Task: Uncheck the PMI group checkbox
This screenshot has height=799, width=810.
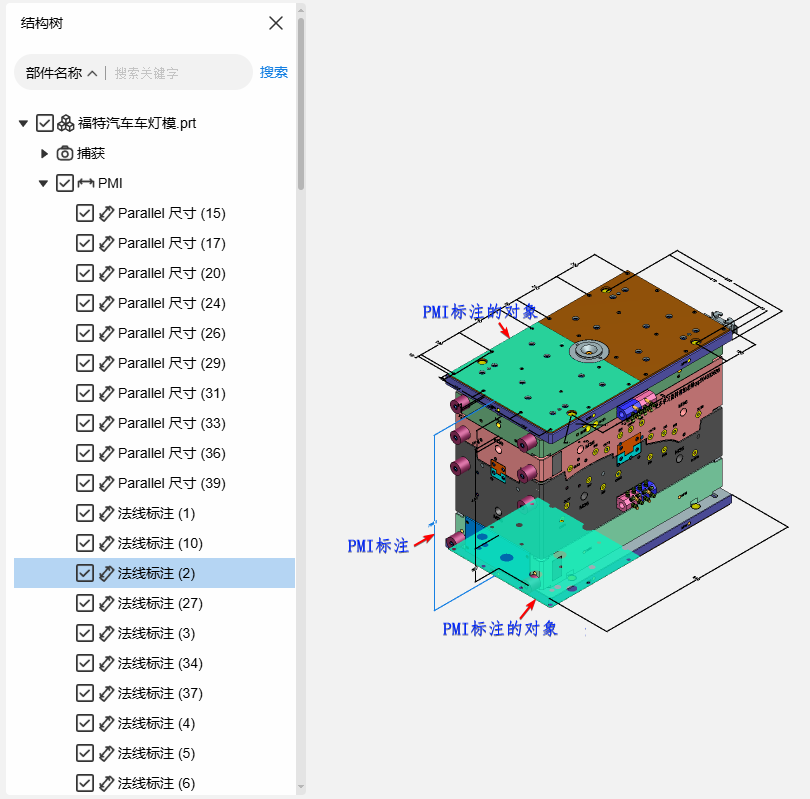Action: point(65,183)
